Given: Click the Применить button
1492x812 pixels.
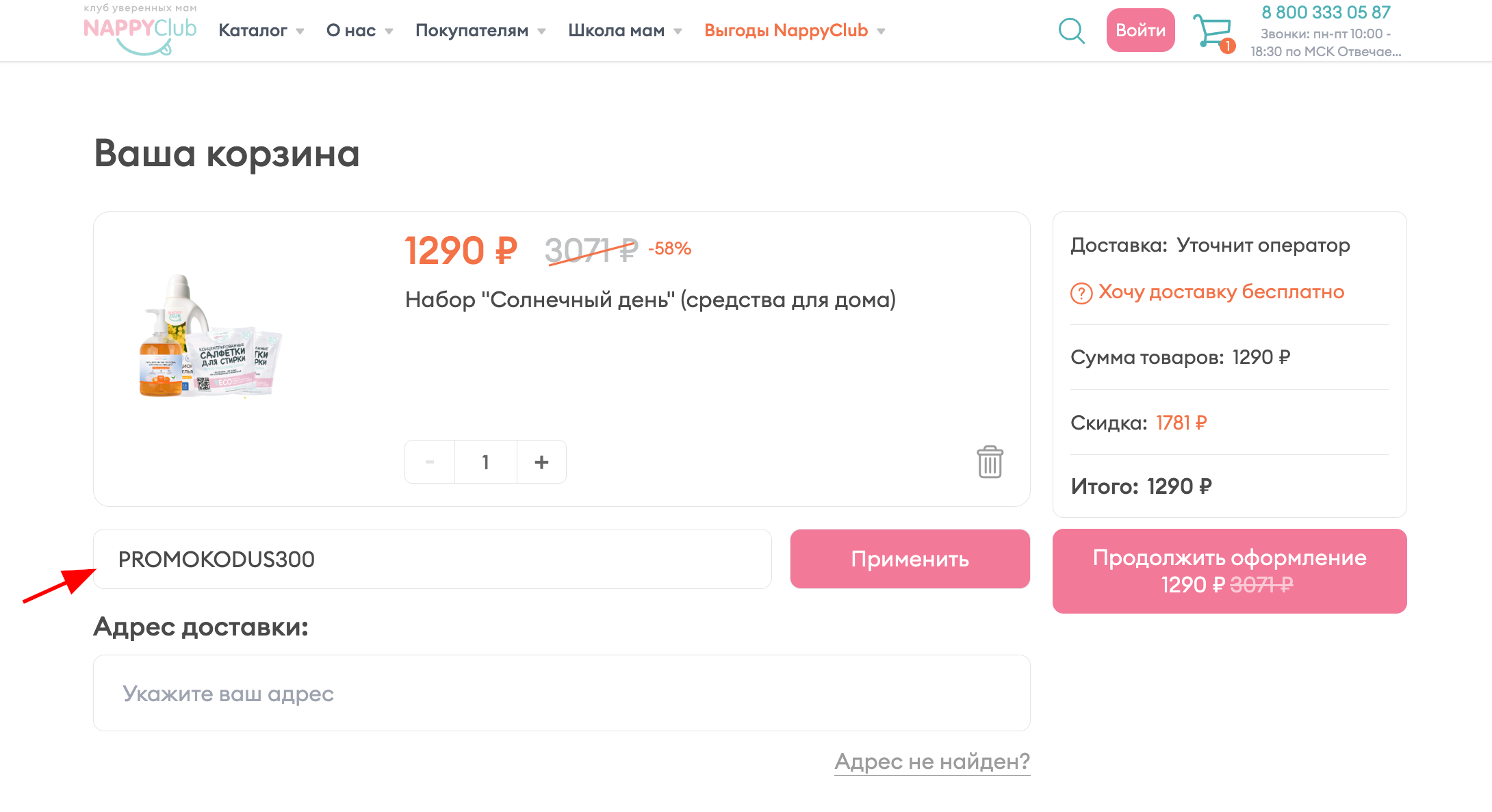Looking at the screenshot, I should point(909,559).
